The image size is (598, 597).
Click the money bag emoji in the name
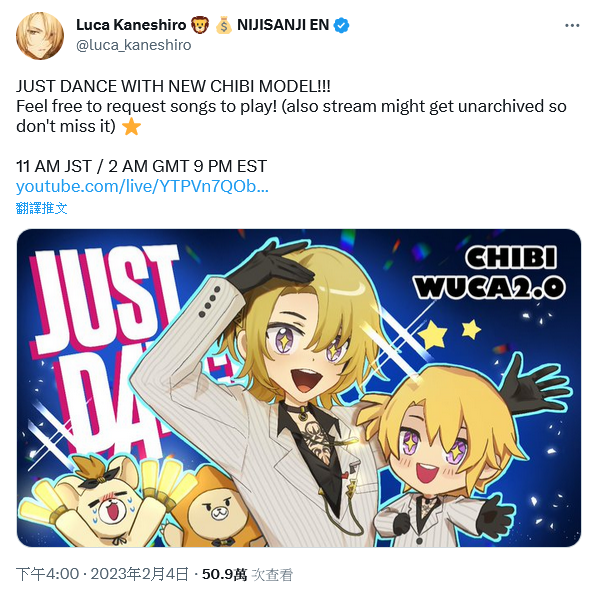tap(223, 25)
